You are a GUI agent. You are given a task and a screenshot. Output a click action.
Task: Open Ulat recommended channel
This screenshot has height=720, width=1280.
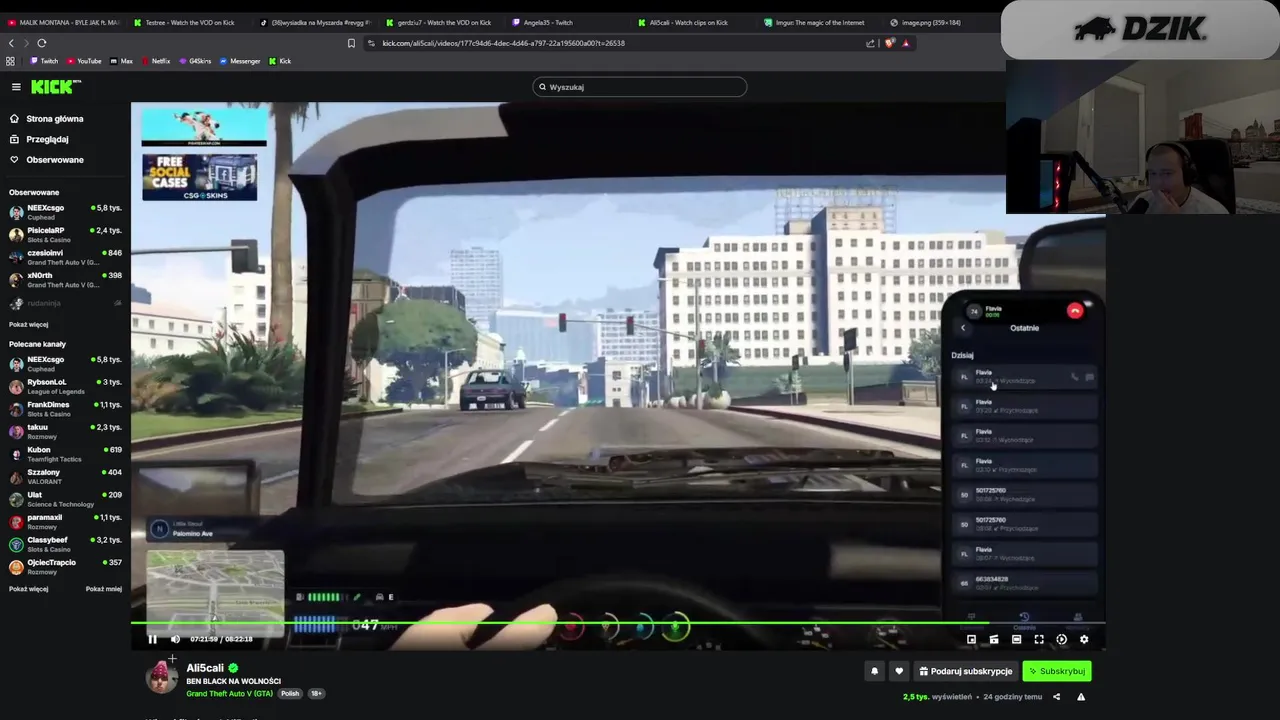[x=65, y=499]
